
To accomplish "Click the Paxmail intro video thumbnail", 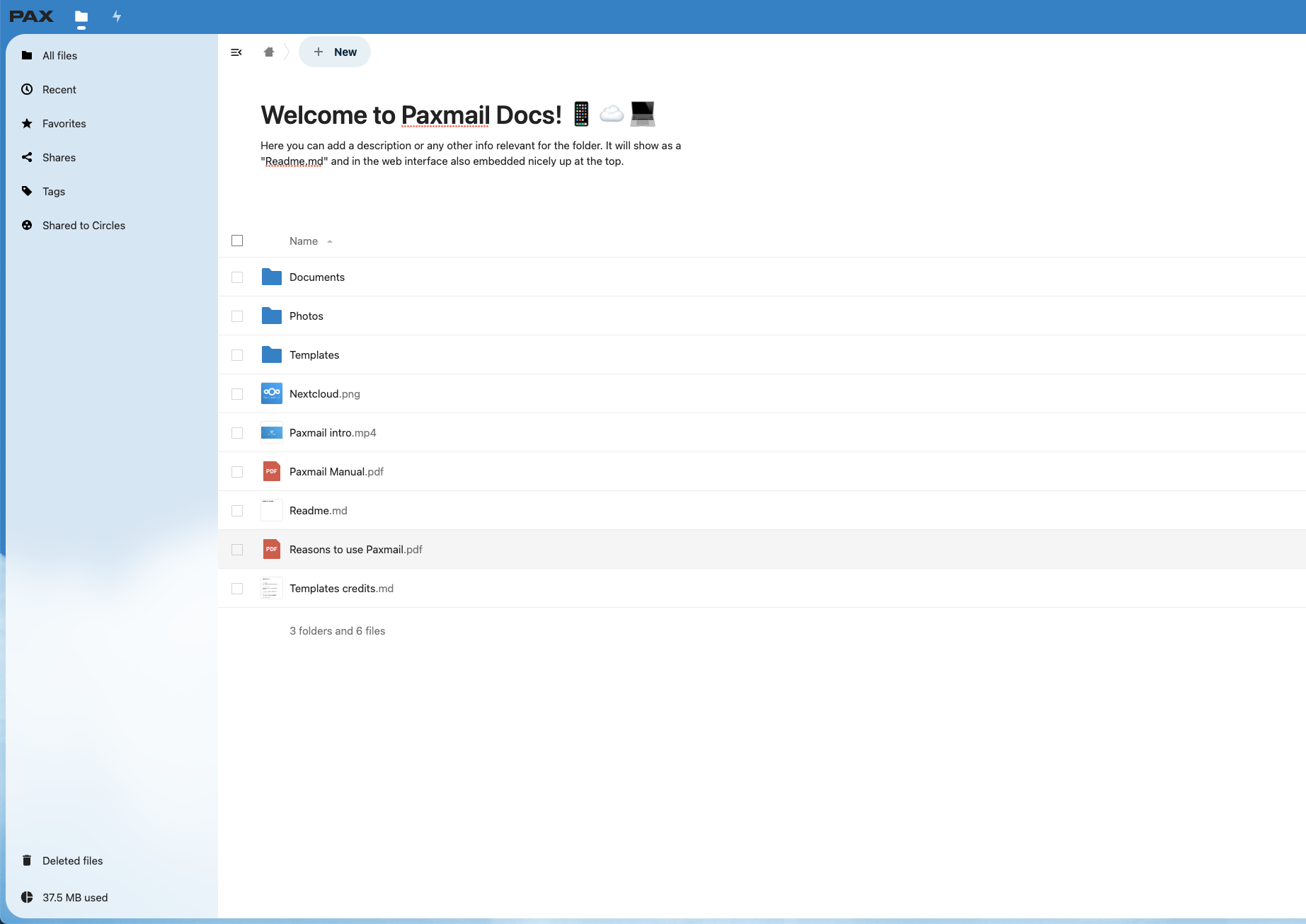I will coord(272,432).
